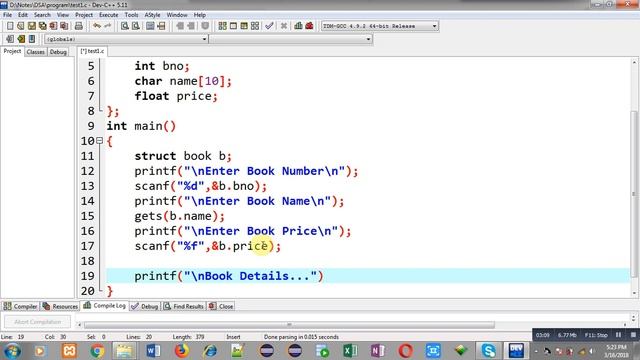Viewport: 640px width, 360px height.
Task: Open Skype from the taskbar
Action: (488, 351)
